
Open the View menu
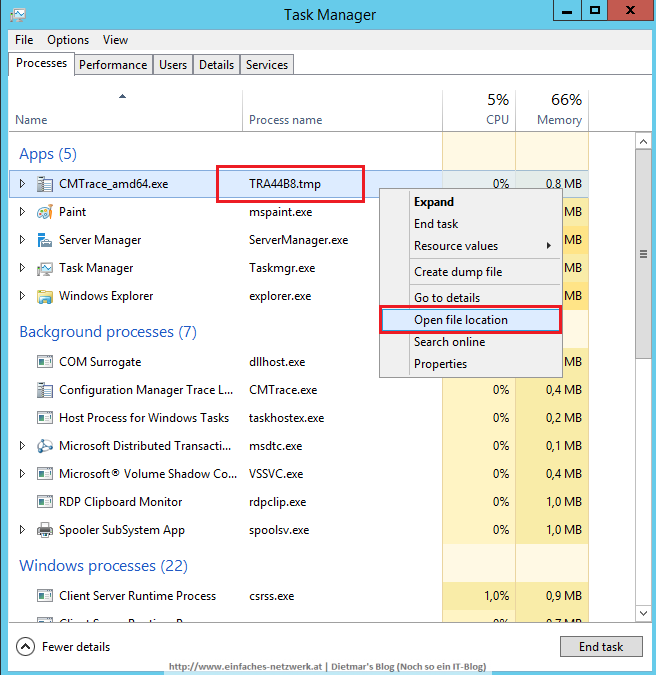coord(115,40)
